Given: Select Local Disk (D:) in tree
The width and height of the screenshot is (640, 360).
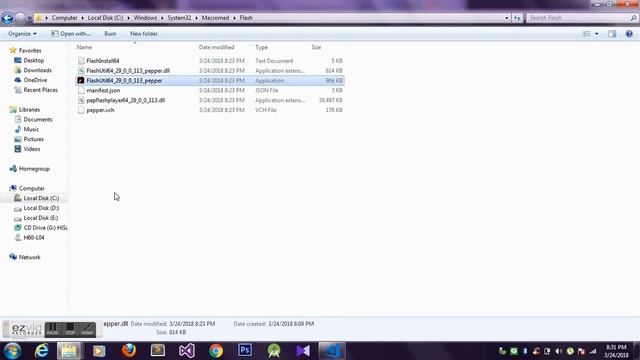Looking at the screenshot, I should coord(41,208).
